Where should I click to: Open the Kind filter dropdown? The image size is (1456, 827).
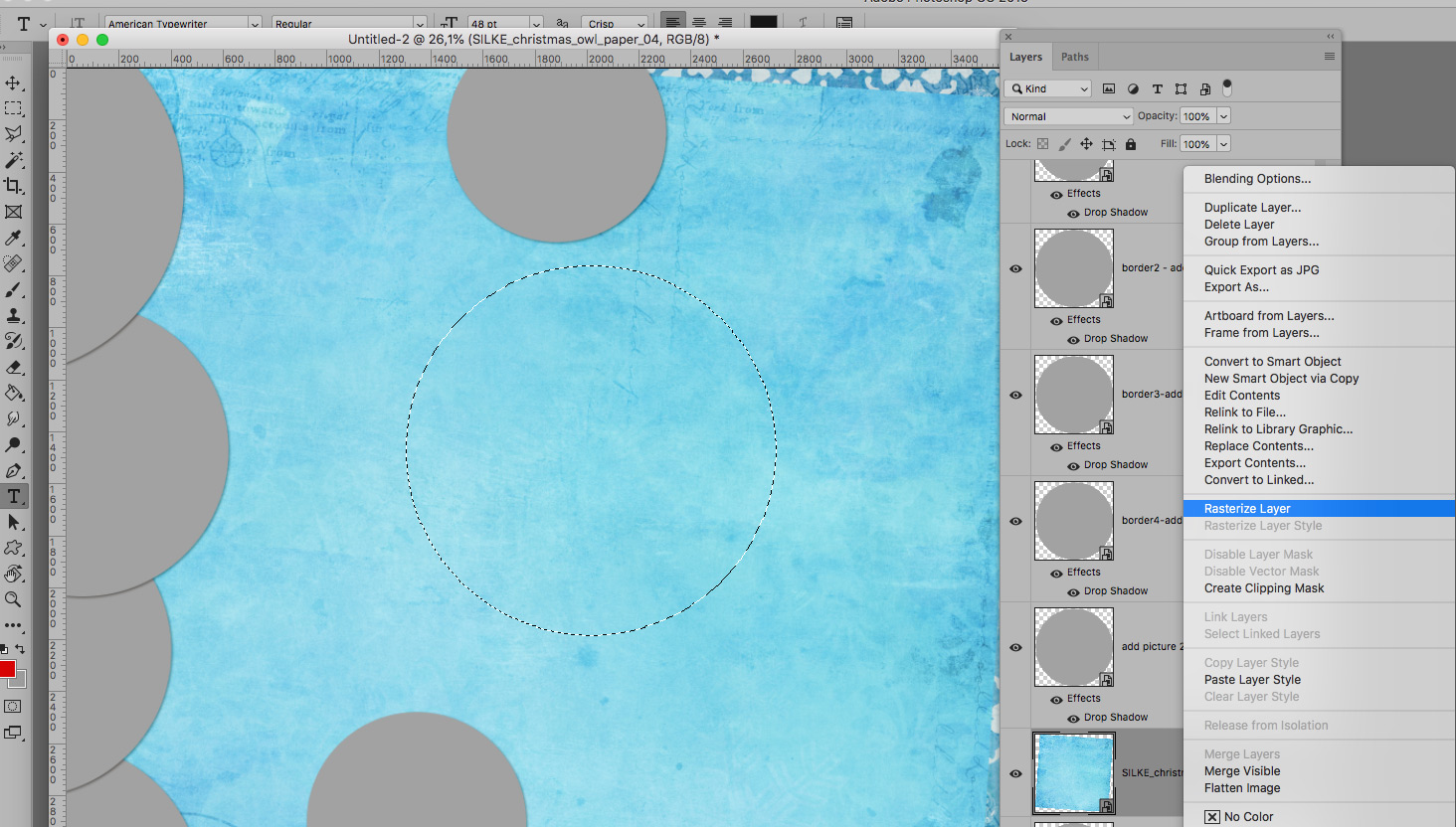coord(1048,88)
